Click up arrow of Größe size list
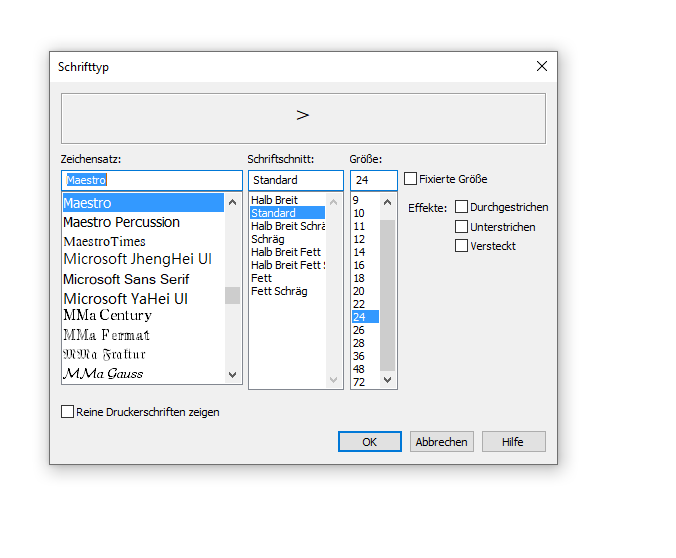This screenshot has width=676, height=558. click(x=388, y=202)
